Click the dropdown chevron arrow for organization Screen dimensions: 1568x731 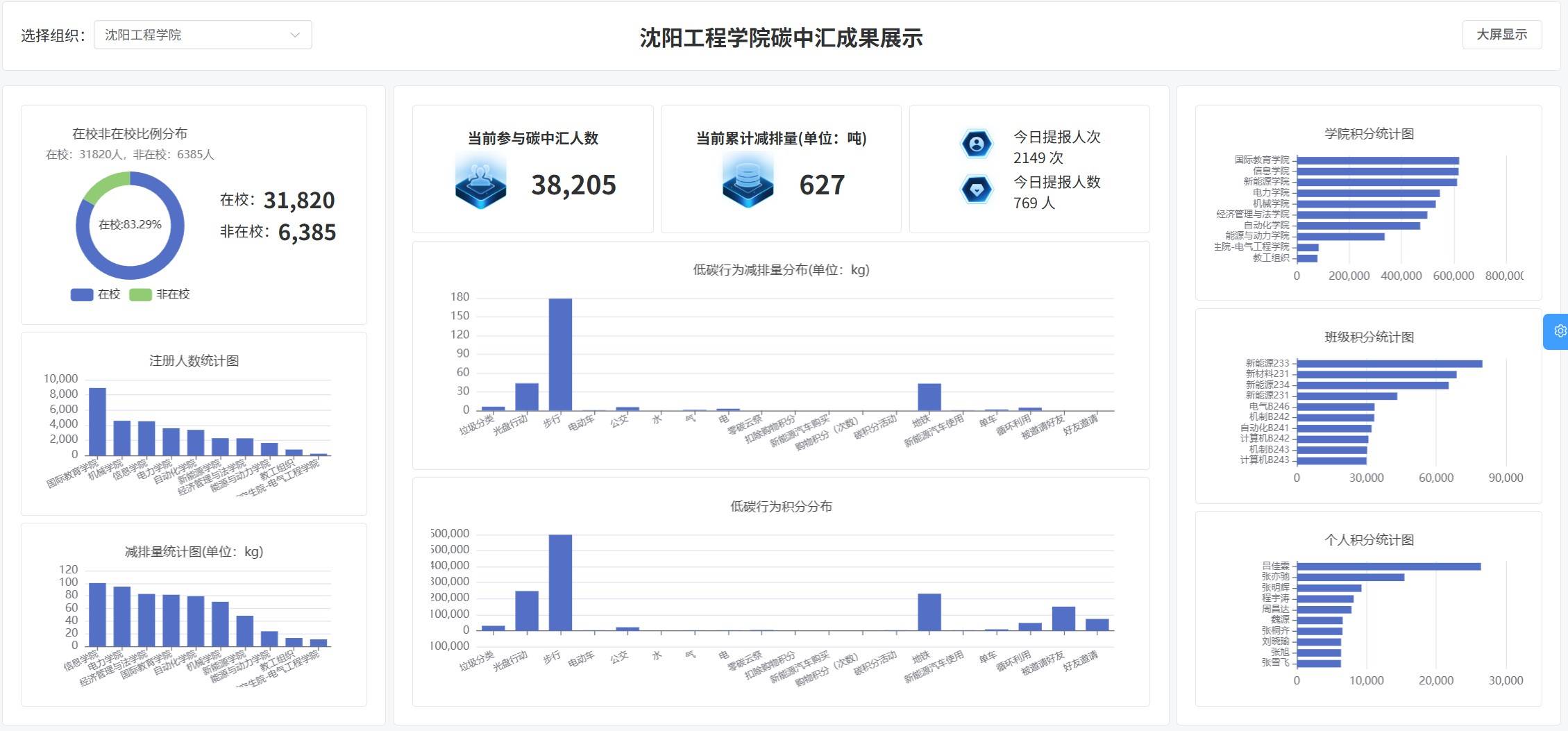(295, 35)
